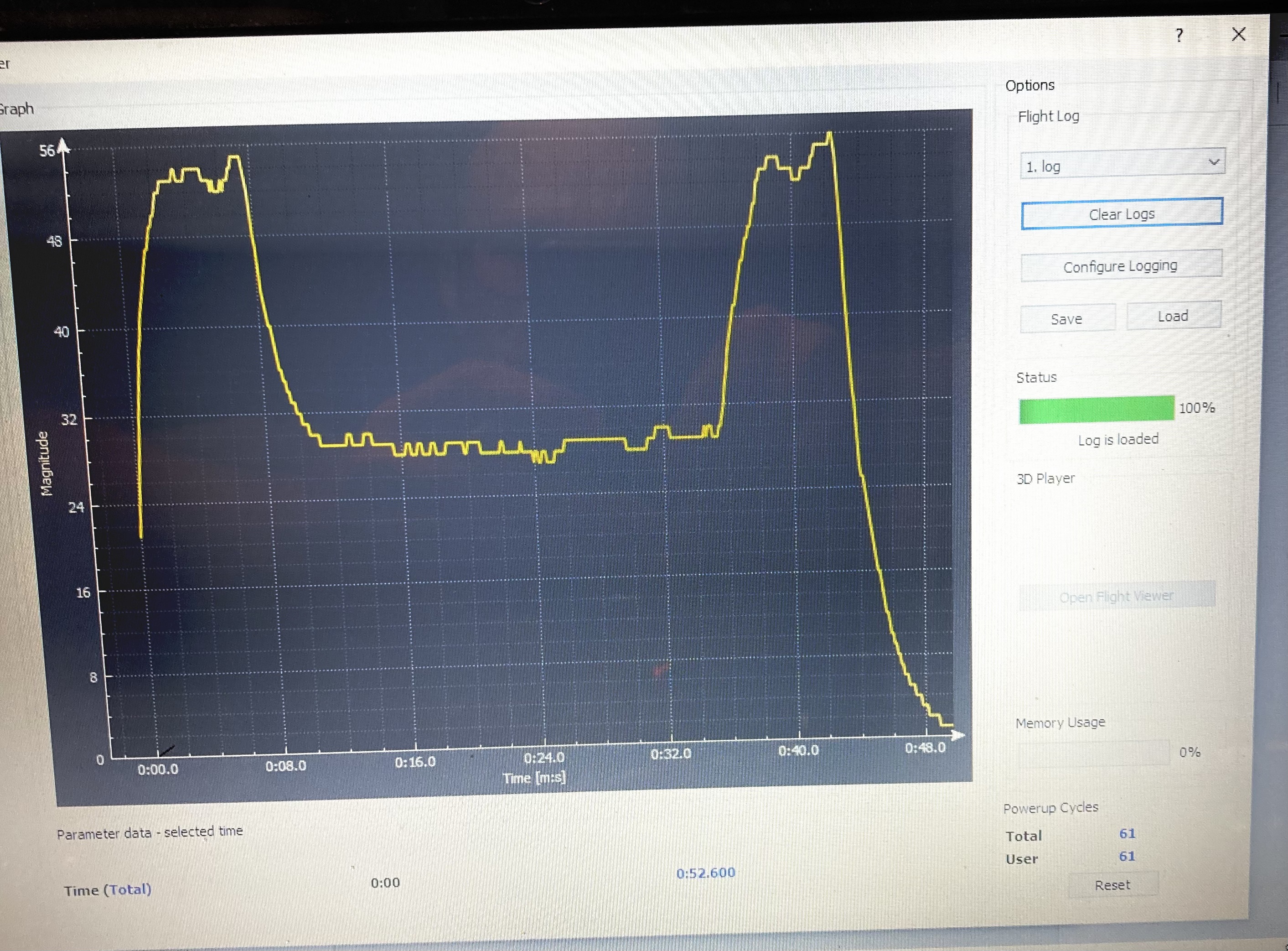Open the Configure Logging dialog

(1120, 266)
